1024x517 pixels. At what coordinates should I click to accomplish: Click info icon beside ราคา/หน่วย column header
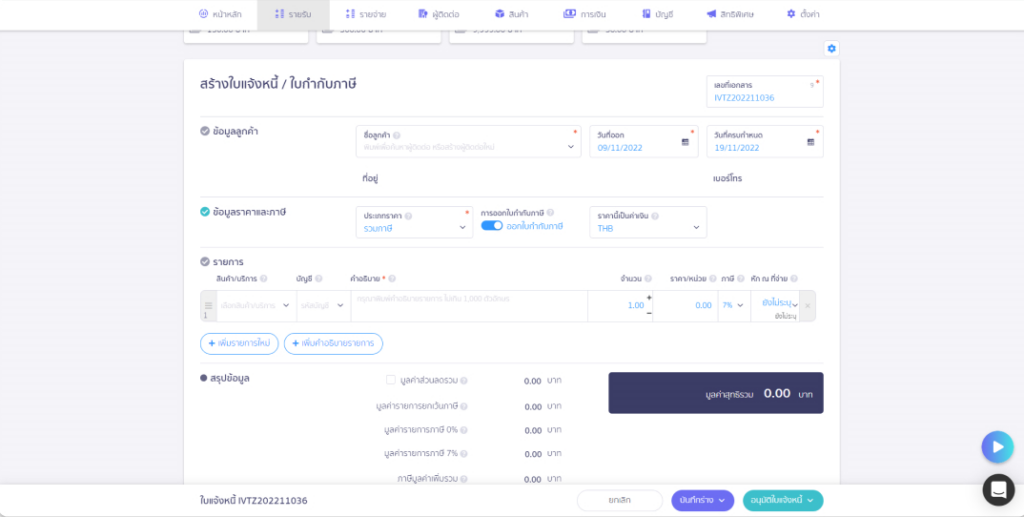(713, 279)
